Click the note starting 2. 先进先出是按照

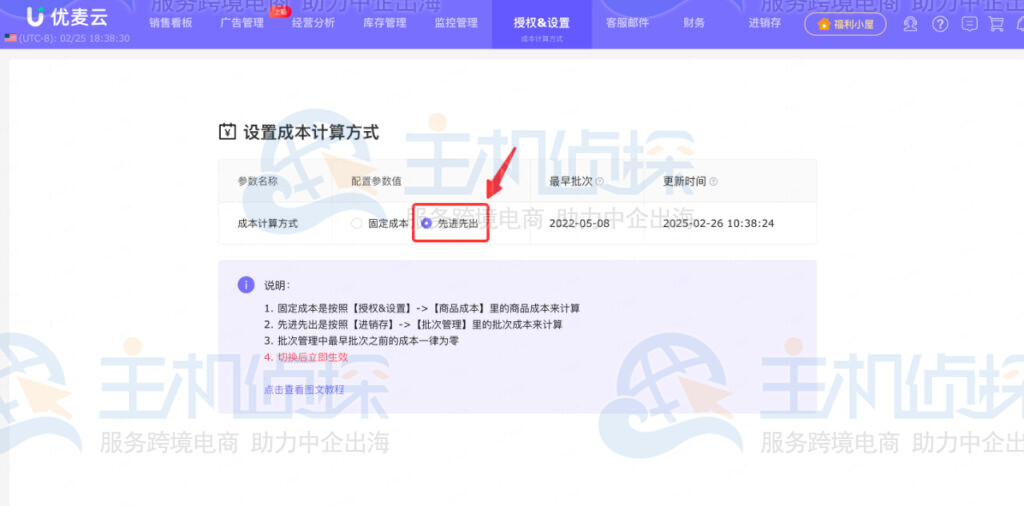click(x=413, y=324)
